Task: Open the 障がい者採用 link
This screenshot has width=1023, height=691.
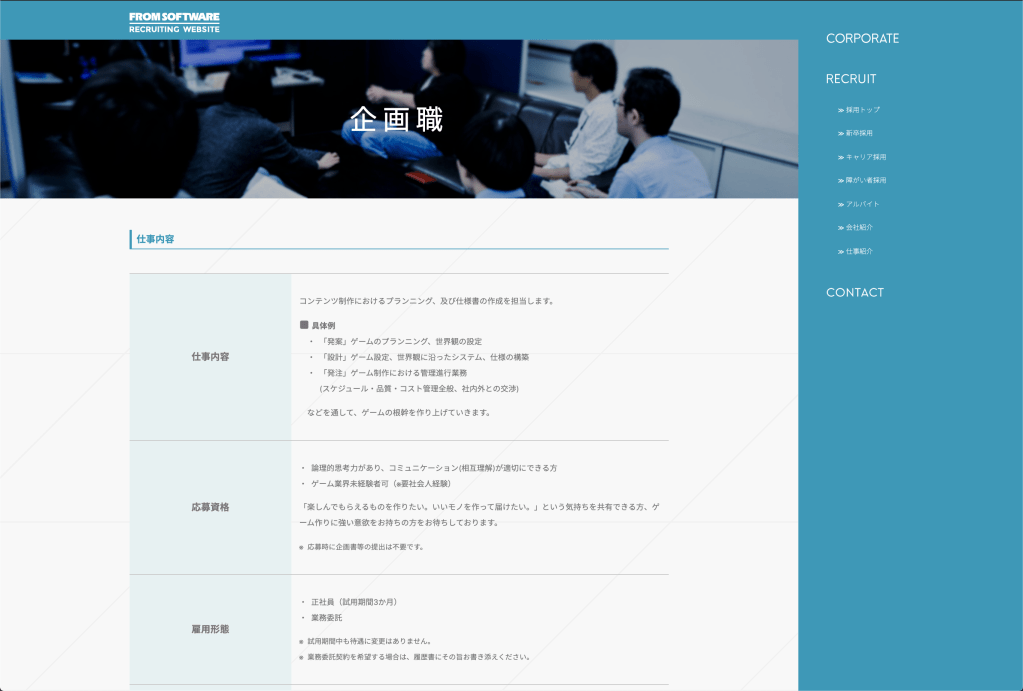Action: pyautogui.click(x=862, y=180)
